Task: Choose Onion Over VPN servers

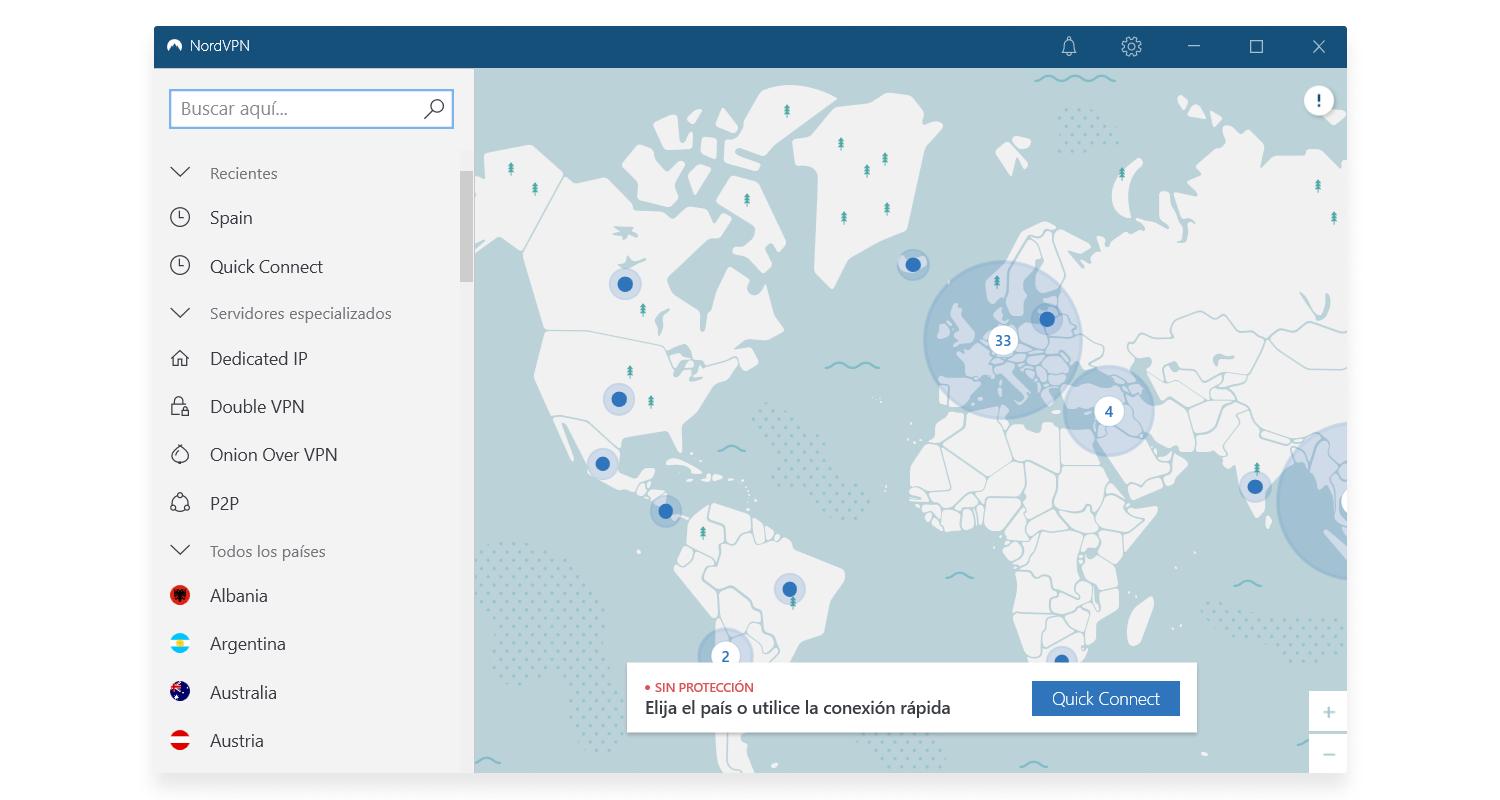Action: point(273,454)
